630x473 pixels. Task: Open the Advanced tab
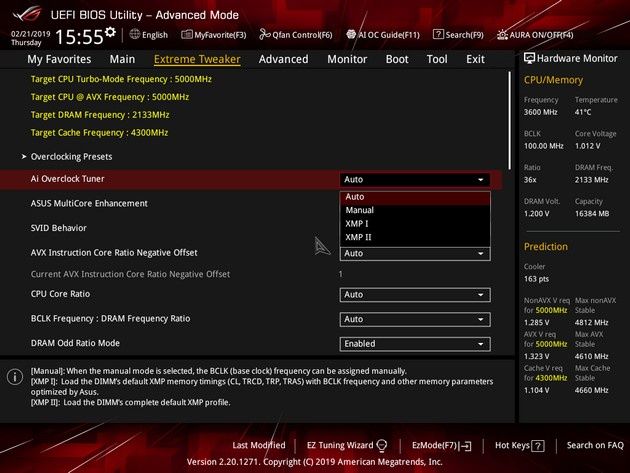(x=283, y=59)
